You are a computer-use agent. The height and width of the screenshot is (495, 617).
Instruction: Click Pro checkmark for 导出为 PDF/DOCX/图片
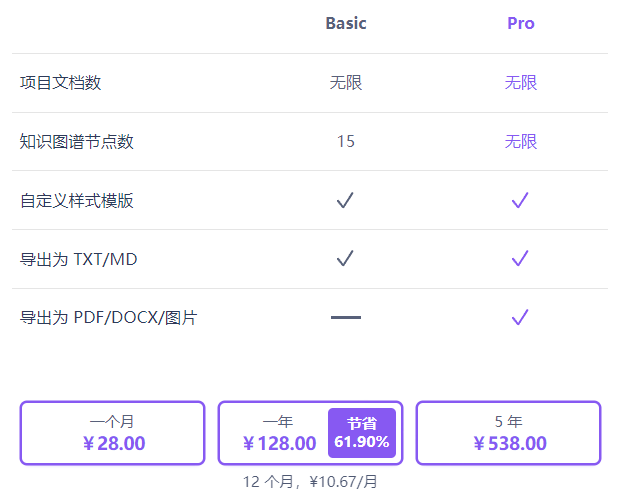[520, 318]
